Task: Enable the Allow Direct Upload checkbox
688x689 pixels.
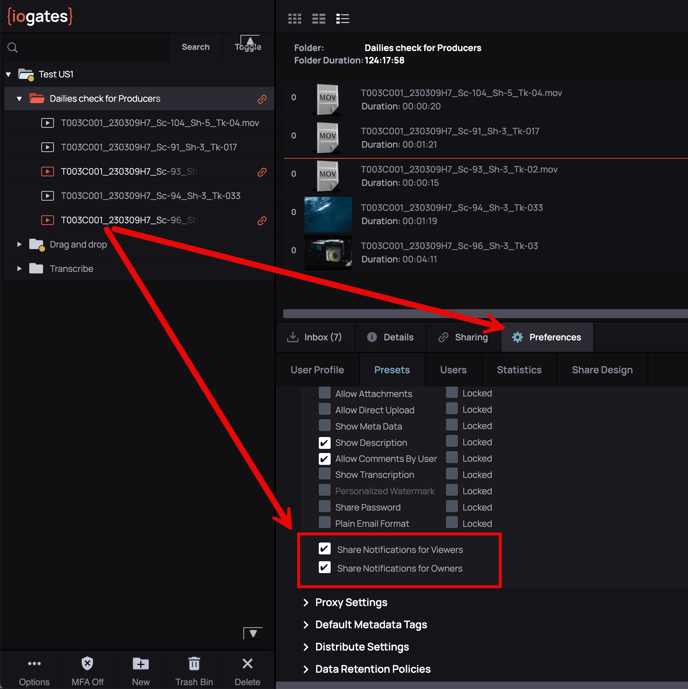Action: pos(325,410)
